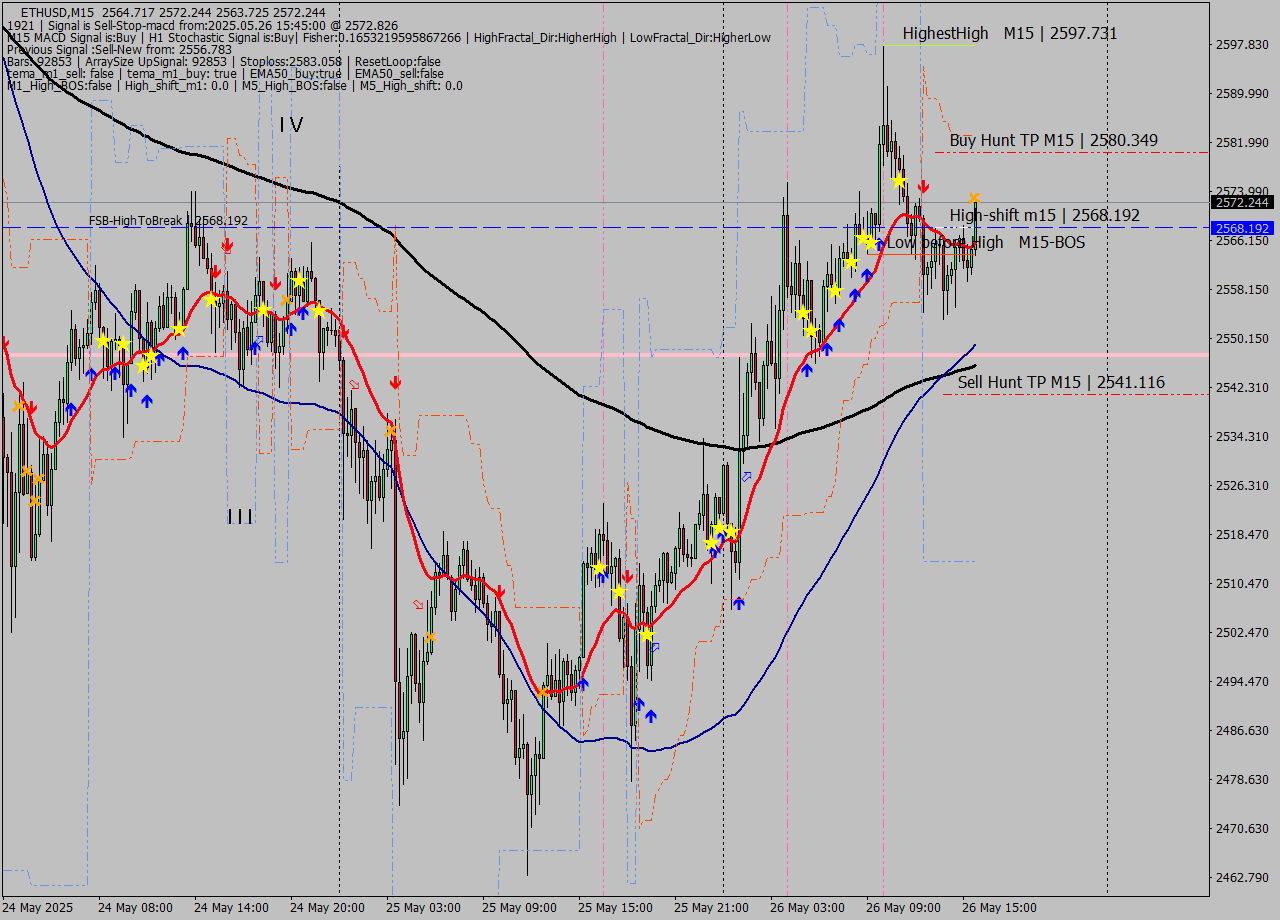1280x920 pixels.
Task: Click the High-shift m15 2568.192 label
Action: click(1044, 215)
